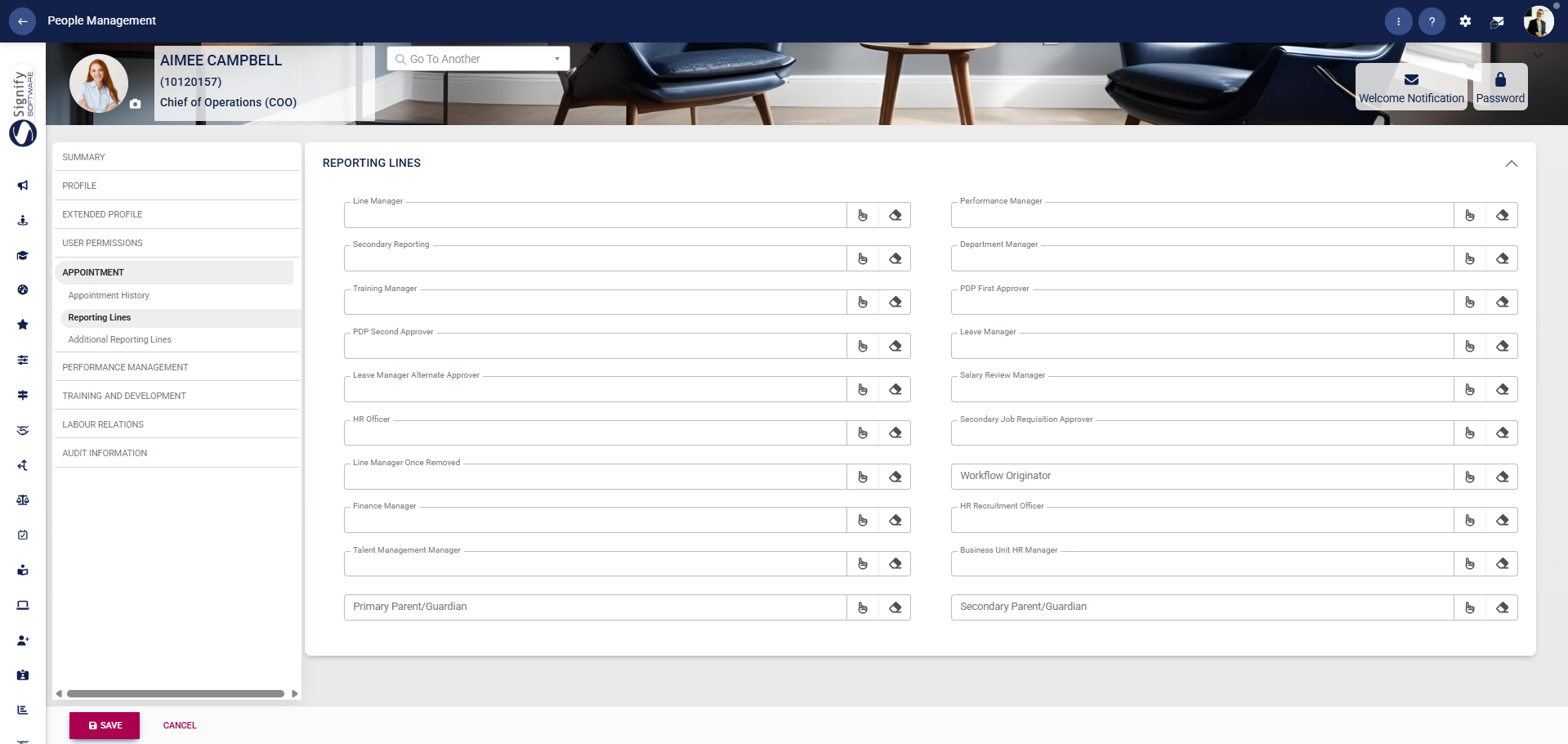Click the Welcome Notification button
The width and height of the screenshot is (1568, 744).
coord(1410,87)
